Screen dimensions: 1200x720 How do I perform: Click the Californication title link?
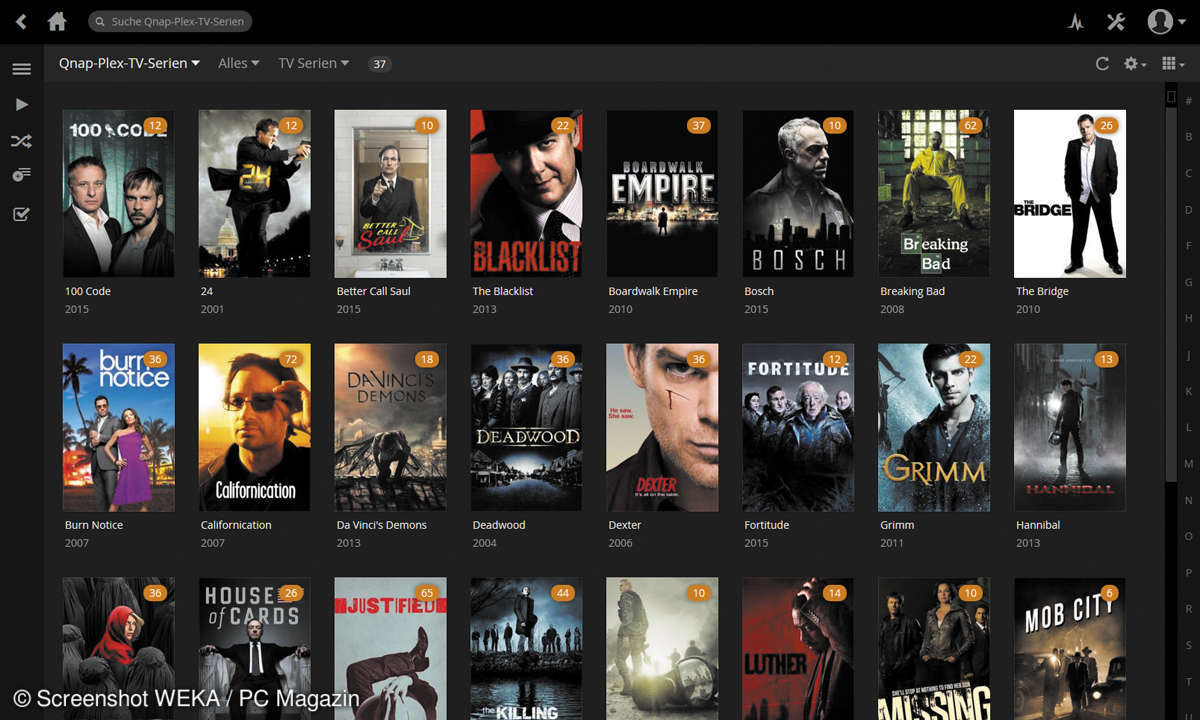pos(236,525)
